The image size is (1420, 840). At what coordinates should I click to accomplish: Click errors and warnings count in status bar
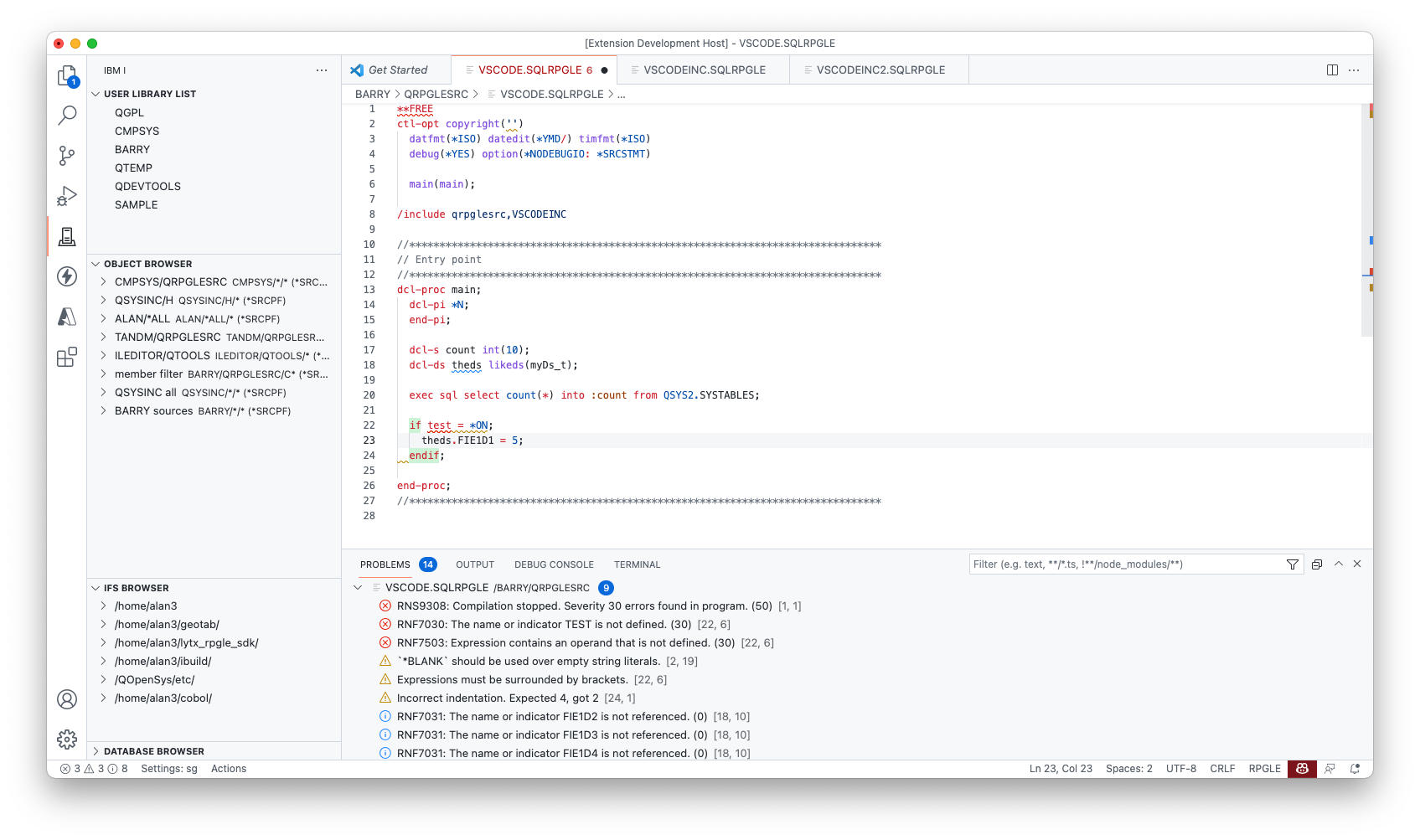coord(94,769)
